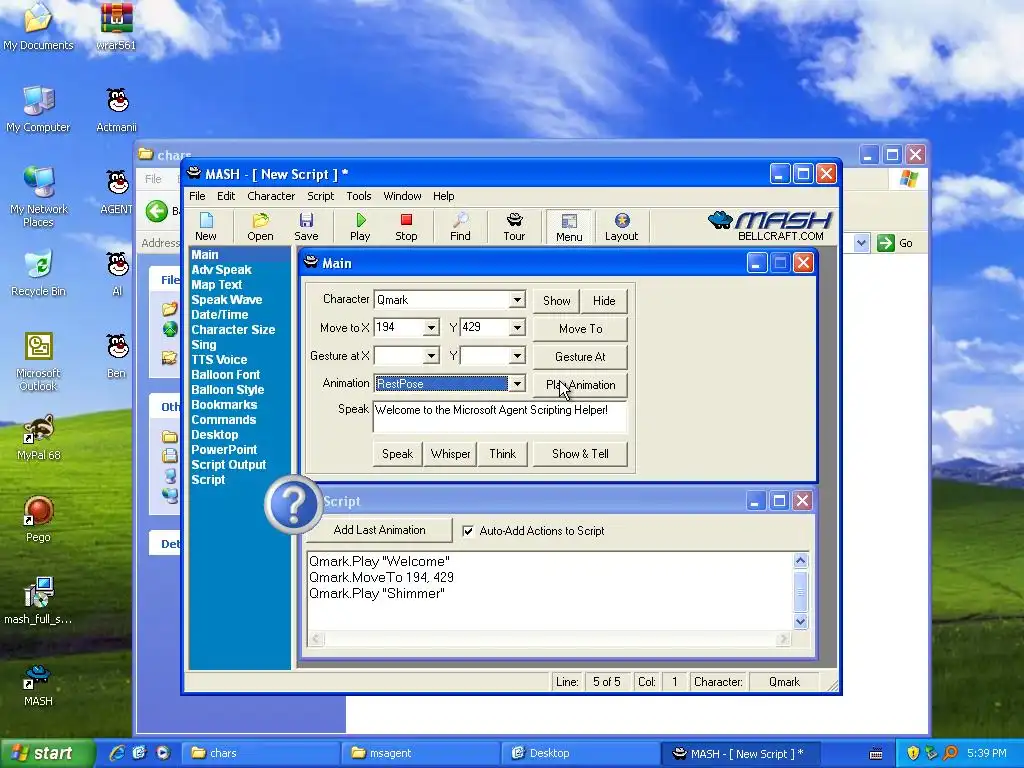Click the Show & Tell button
The image size is (1024, 768).
coord(581,454)
